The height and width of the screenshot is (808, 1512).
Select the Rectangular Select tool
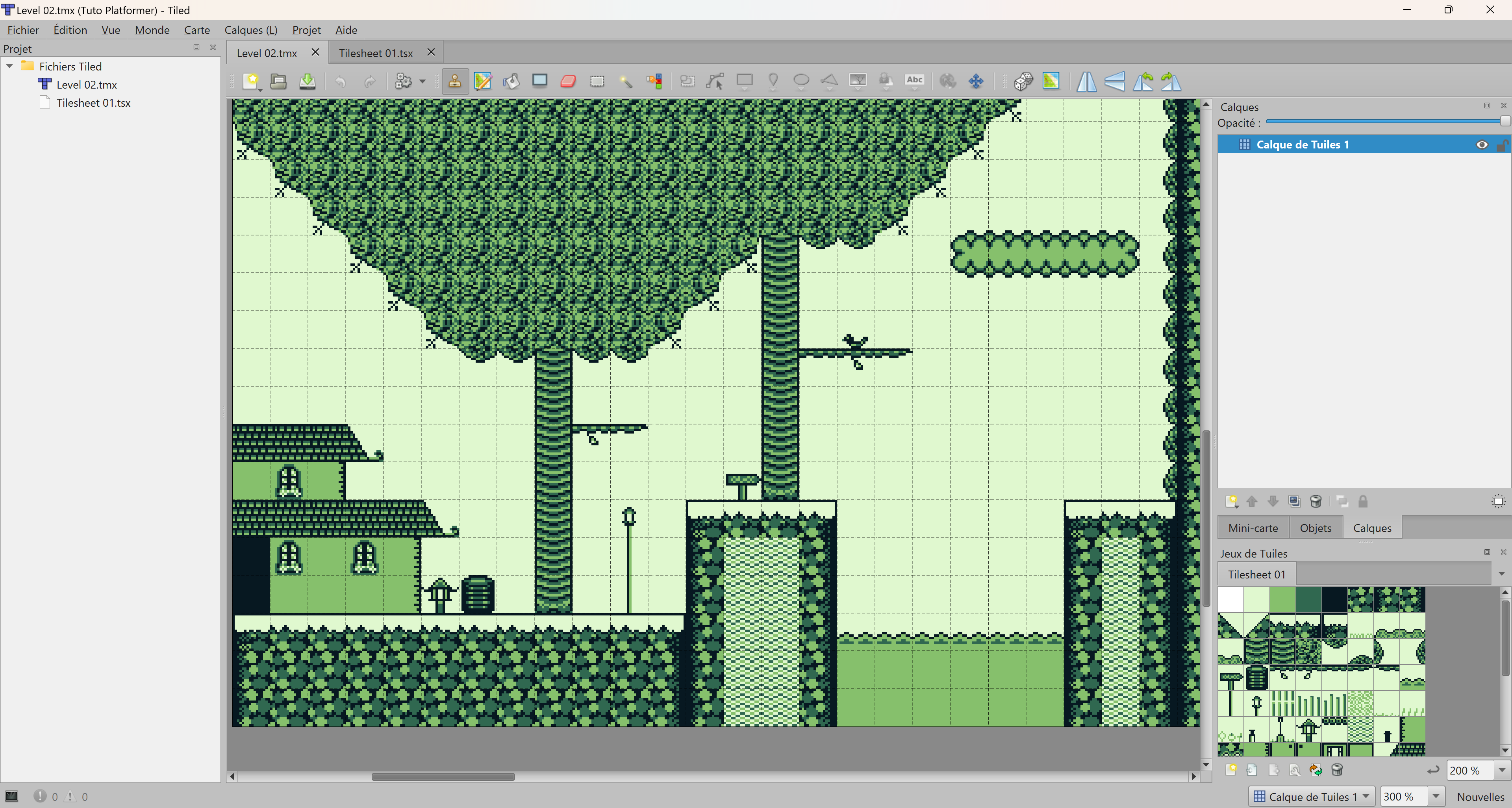(597, 81)
